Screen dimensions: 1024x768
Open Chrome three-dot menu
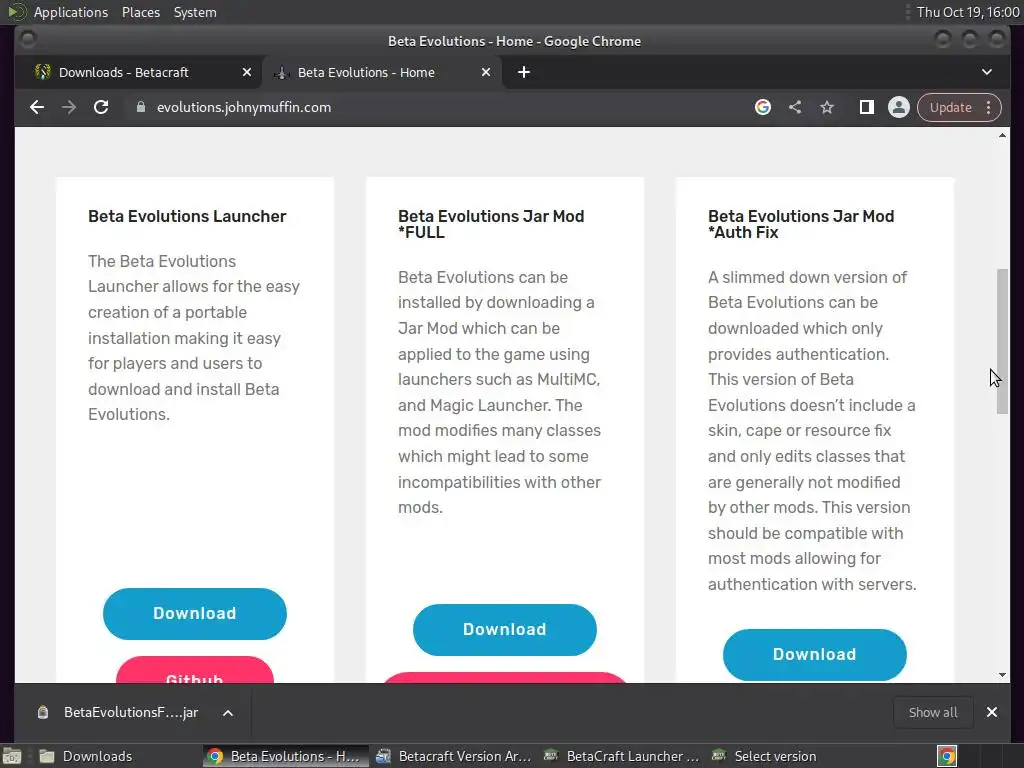click(989, 107)
